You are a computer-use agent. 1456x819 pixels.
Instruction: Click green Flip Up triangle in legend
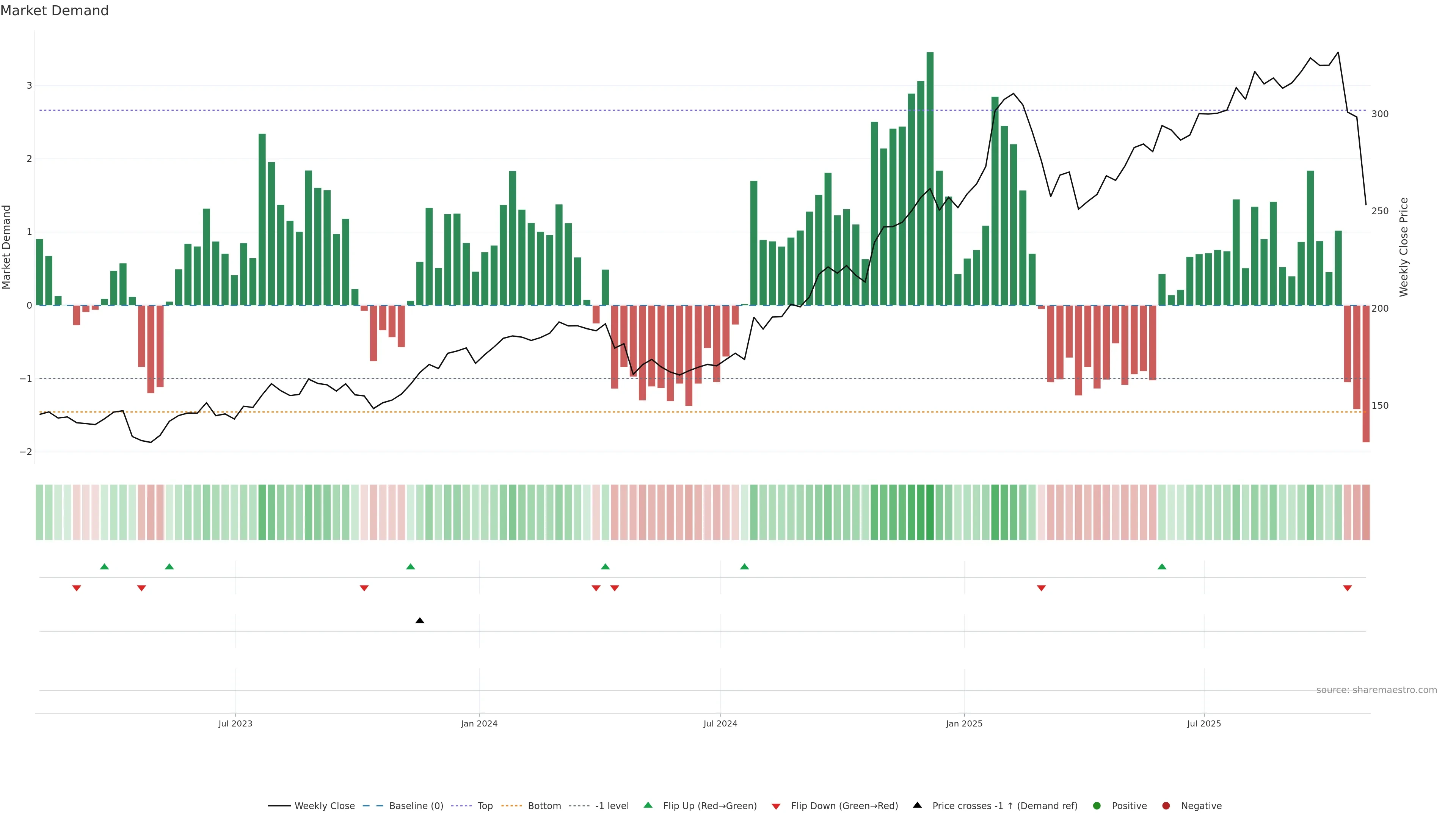648,805
